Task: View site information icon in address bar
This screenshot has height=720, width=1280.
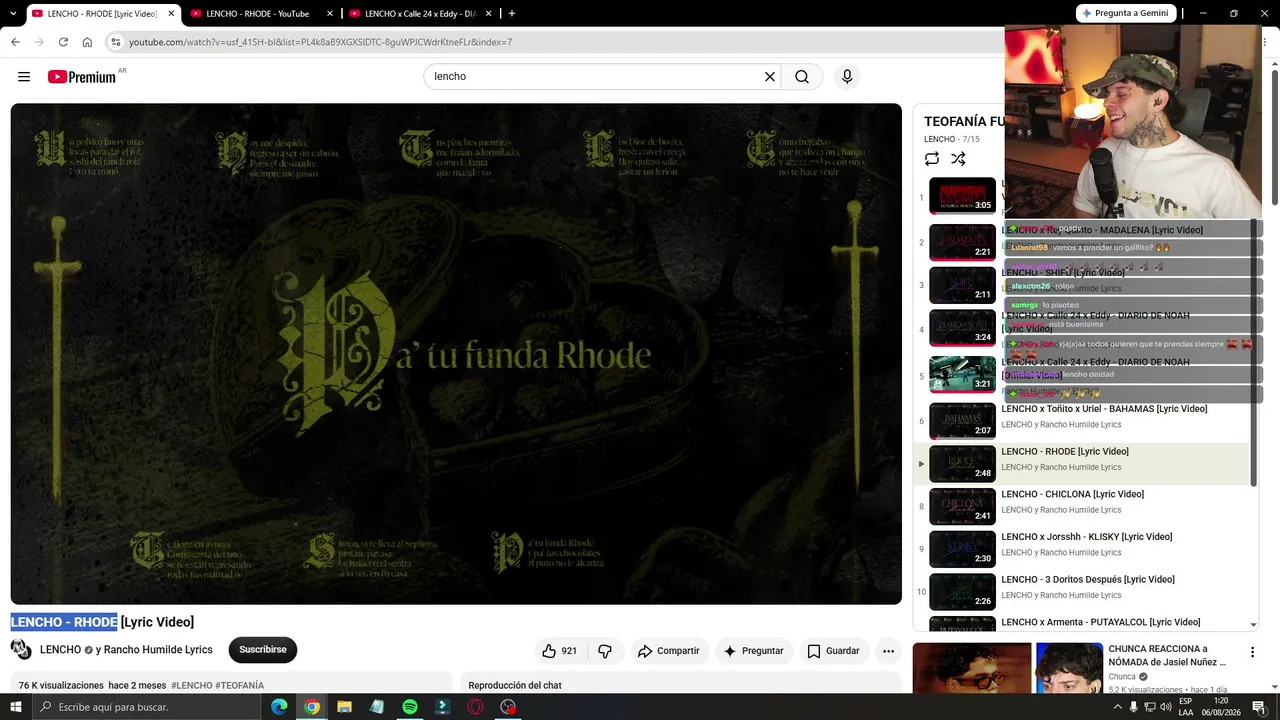Action: point(116,42)
